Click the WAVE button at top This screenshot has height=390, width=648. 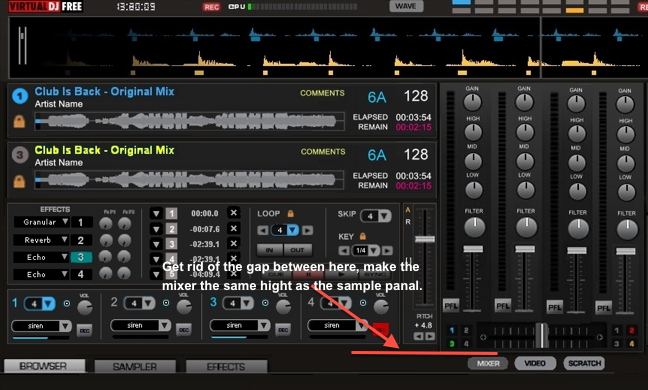(x=406, y=6)
